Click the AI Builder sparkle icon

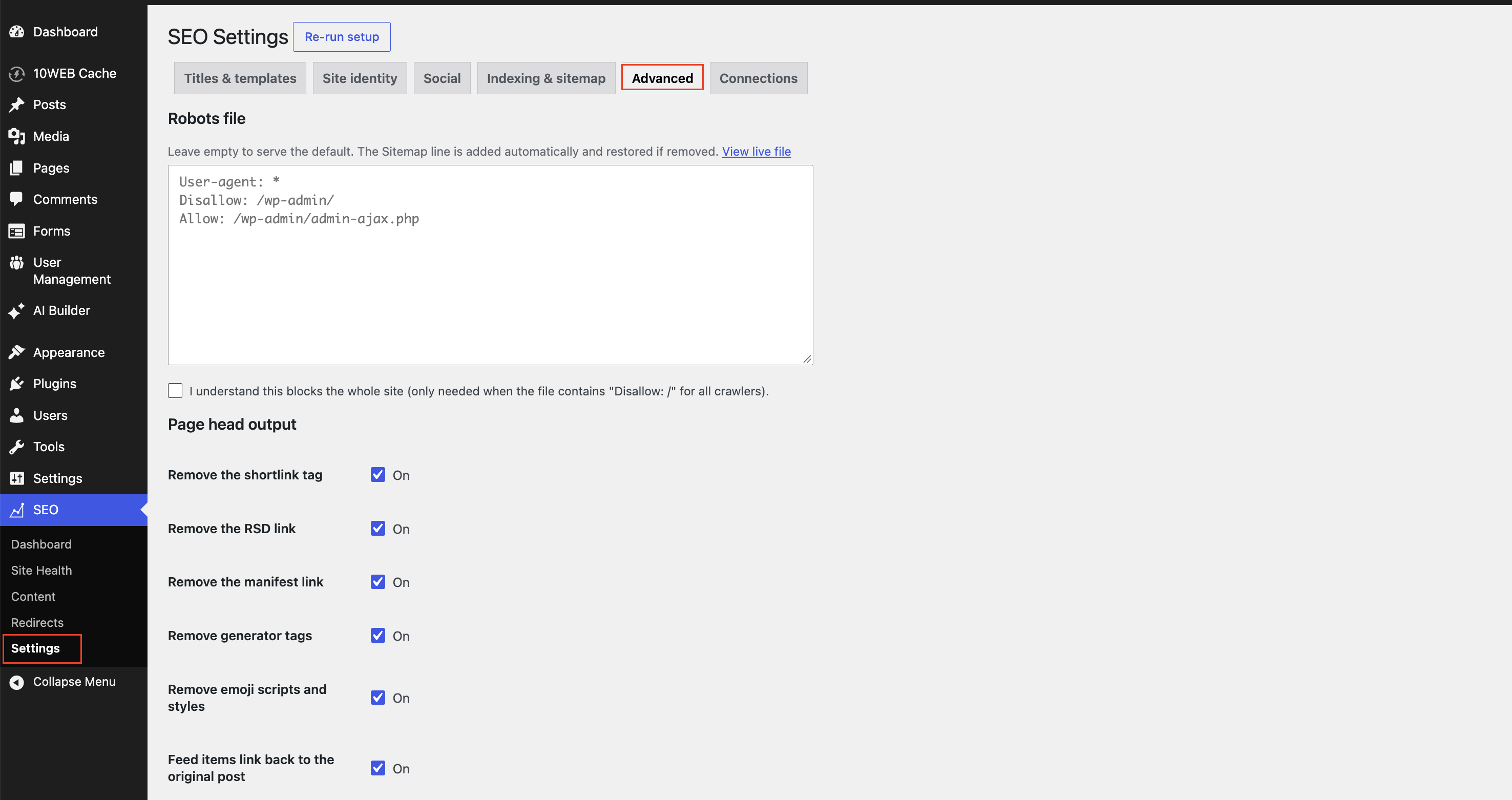point(16,310)
